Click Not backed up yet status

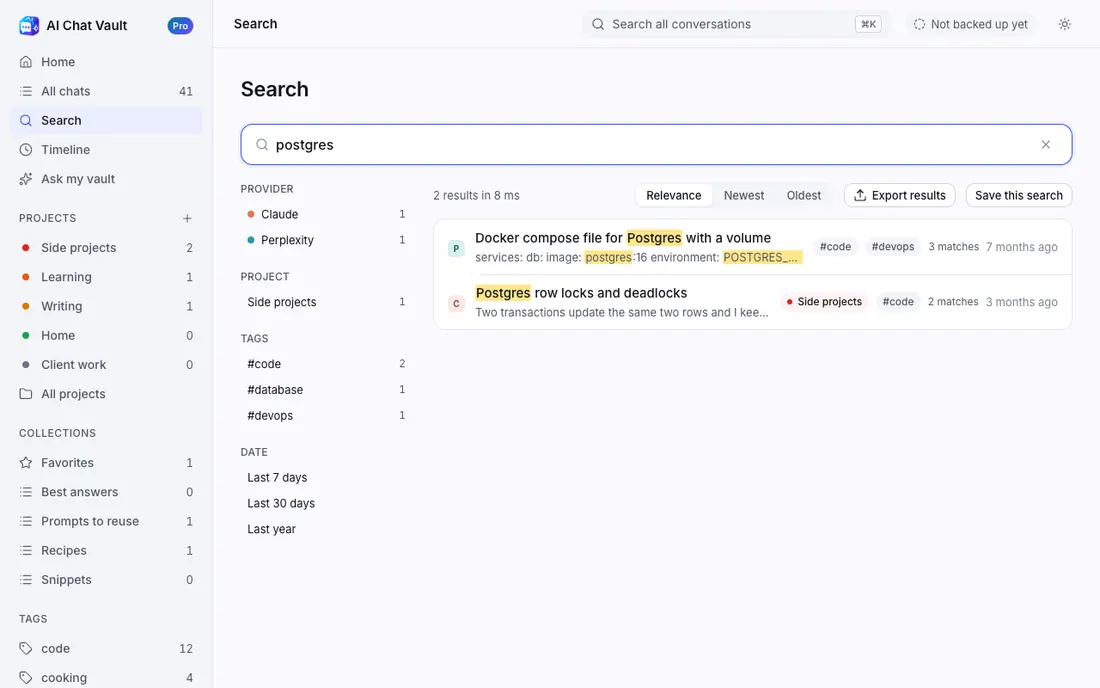pos(970,24)
